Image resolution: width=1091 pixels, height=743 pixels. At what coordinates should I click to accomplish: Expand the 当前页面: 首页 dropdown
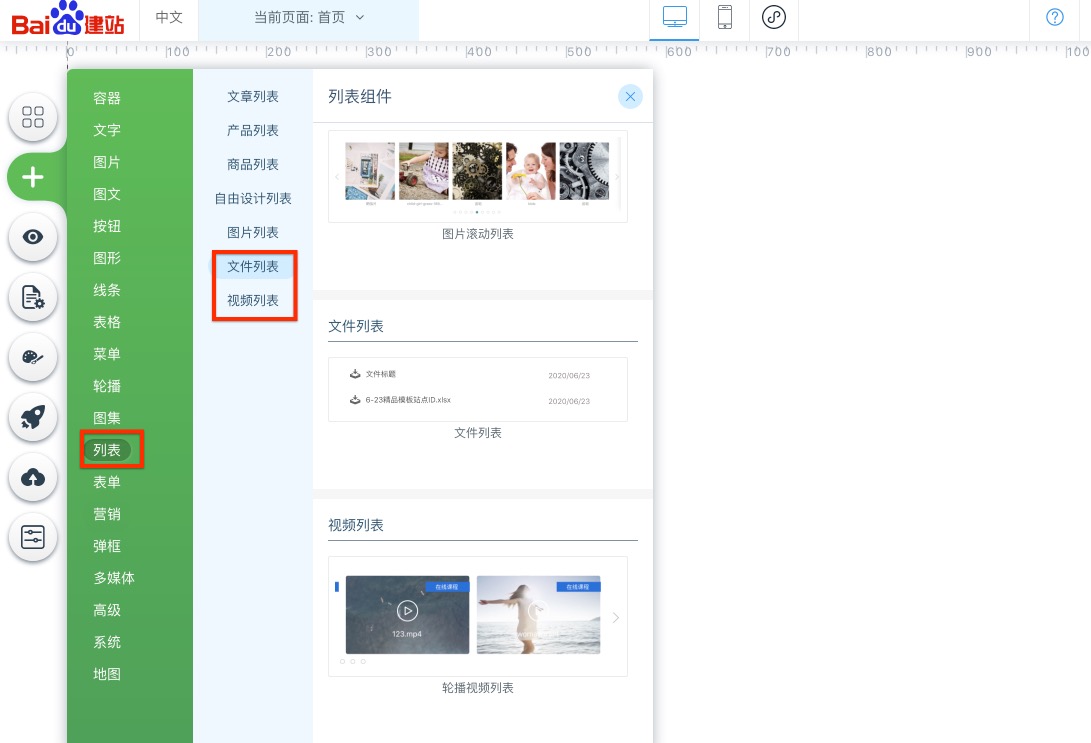click(x=309, y=17)
